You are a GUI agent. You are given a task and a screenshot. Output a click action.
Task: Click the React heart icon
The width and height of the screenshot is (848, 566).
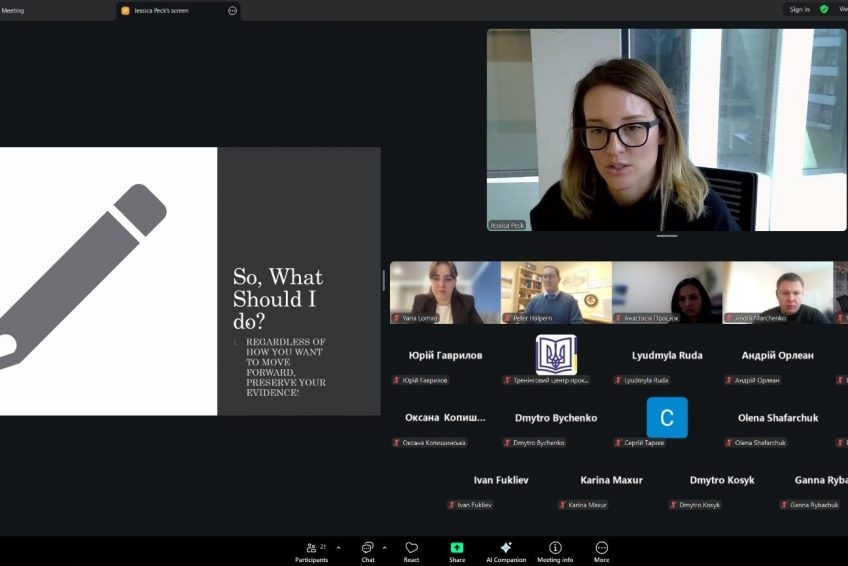point(411,551)
